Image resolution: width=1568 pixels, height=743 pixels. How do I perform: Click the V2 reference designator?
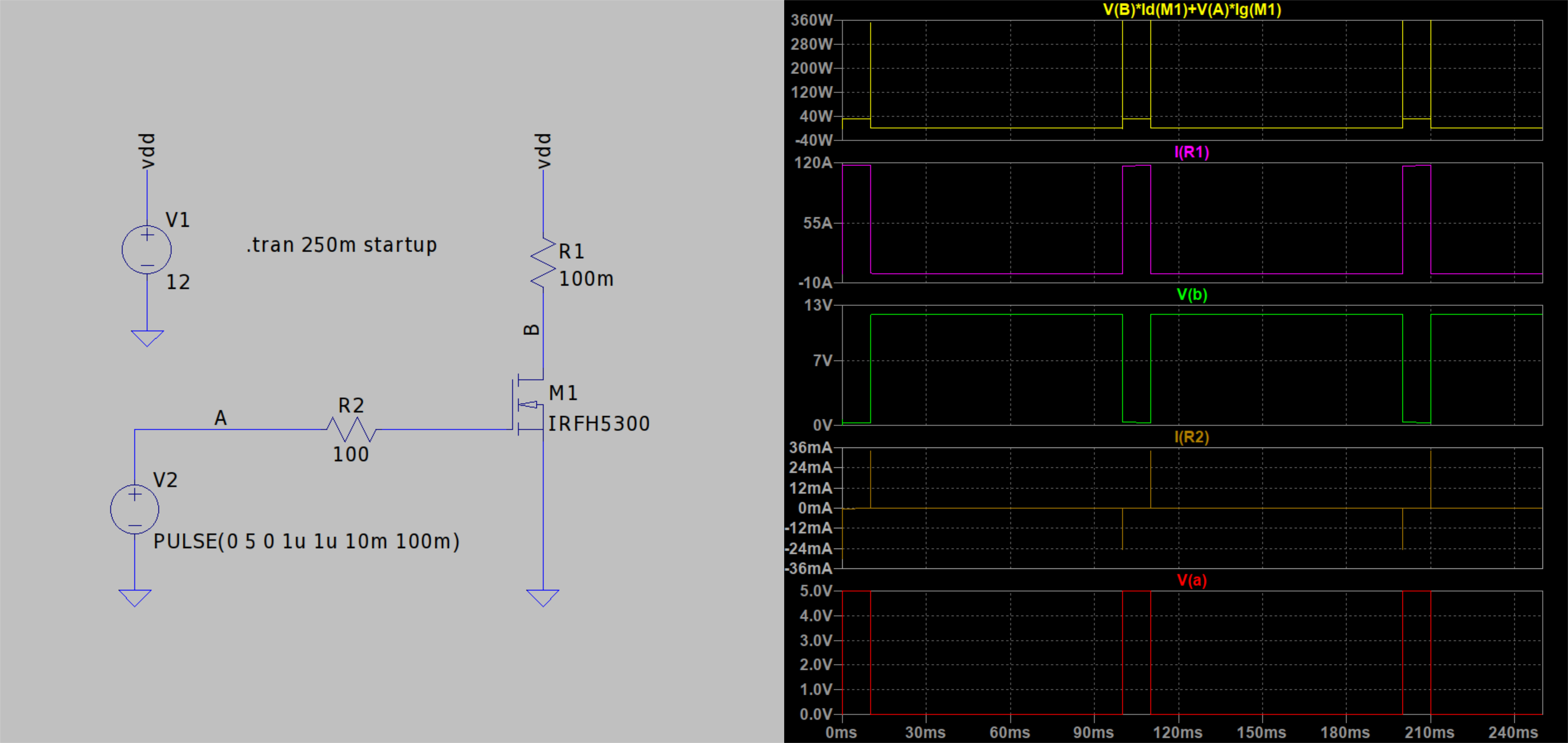165,480
